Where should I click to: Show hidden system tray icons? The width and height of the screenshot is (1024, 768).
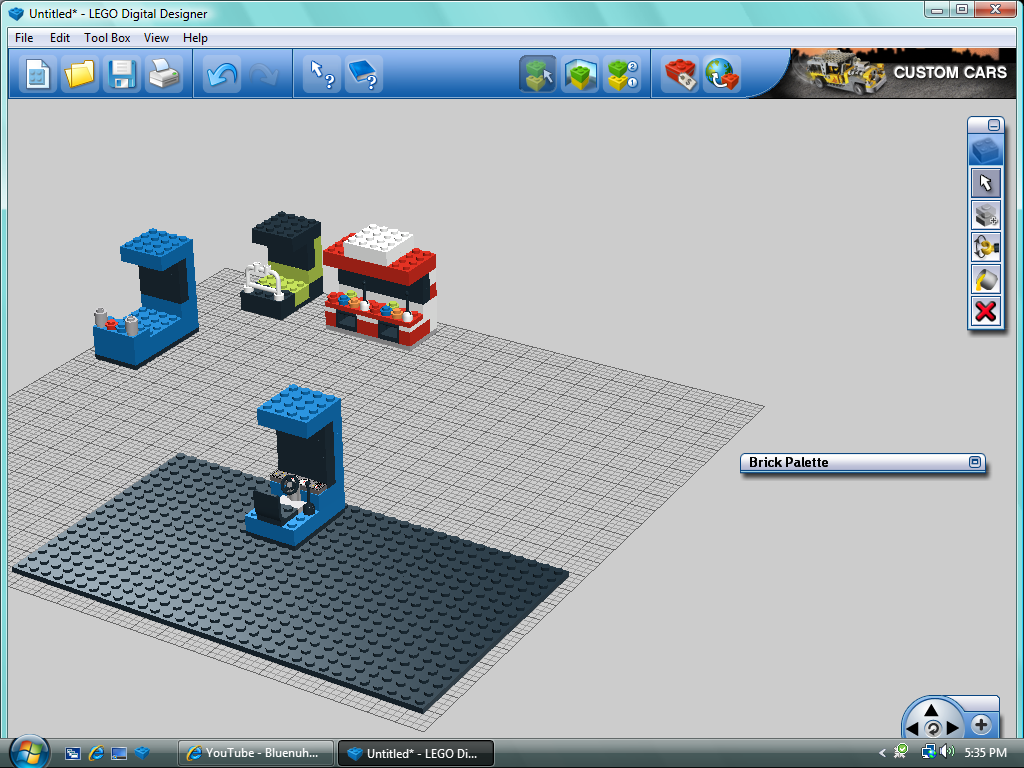[x=882, y=752]
